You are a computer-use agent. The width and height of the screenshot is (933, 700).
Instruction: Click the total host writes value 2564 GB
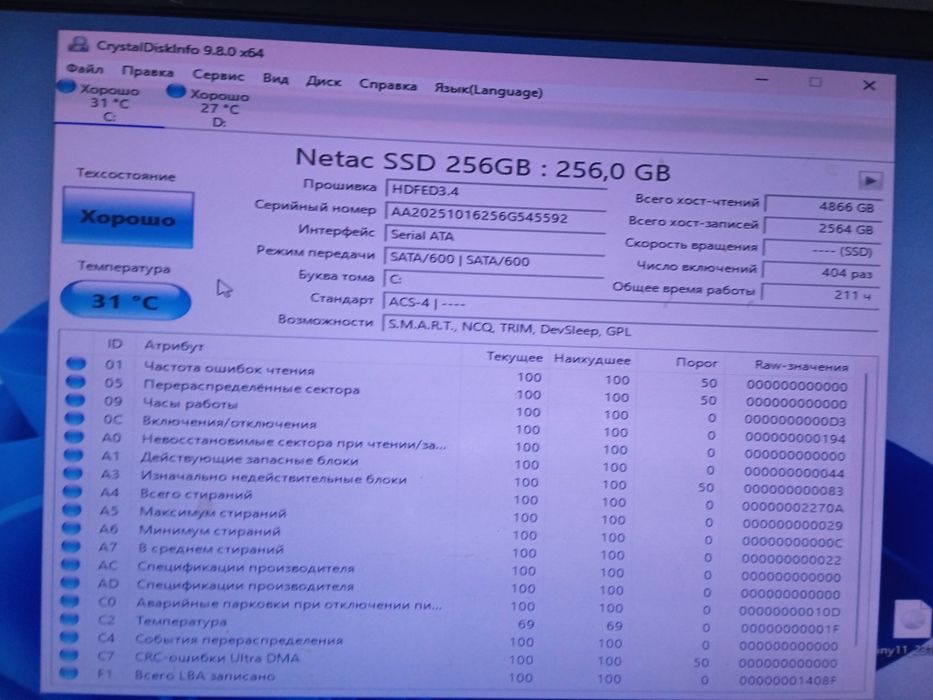pos(822,229)
